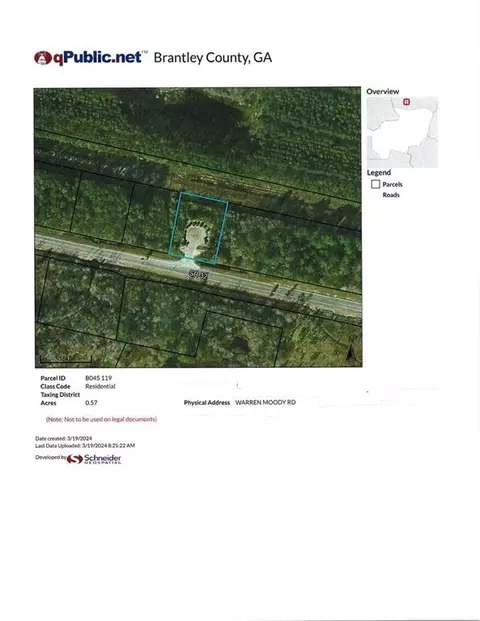Click the Class Code label
The height and width of the screenshot is (621, 480).
55,387
